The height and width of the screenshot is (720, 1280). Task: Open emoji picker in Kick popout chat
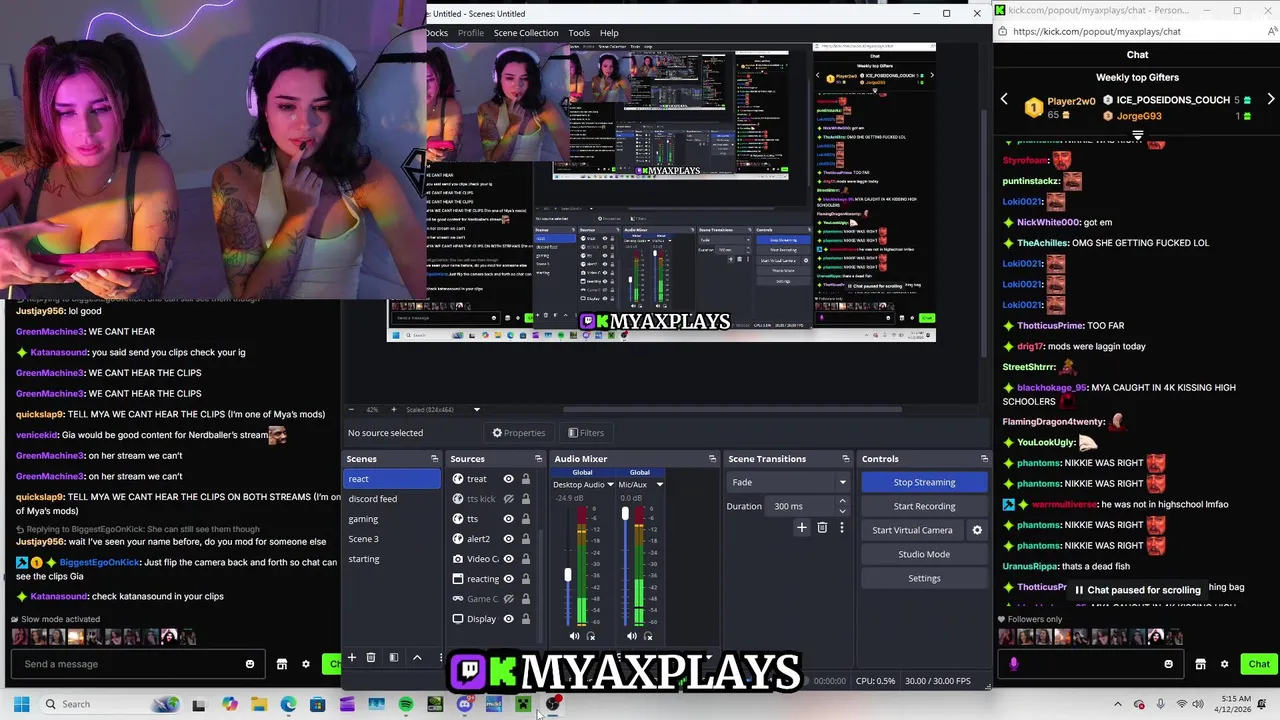pyautogui.click(x=1168, y=664)
